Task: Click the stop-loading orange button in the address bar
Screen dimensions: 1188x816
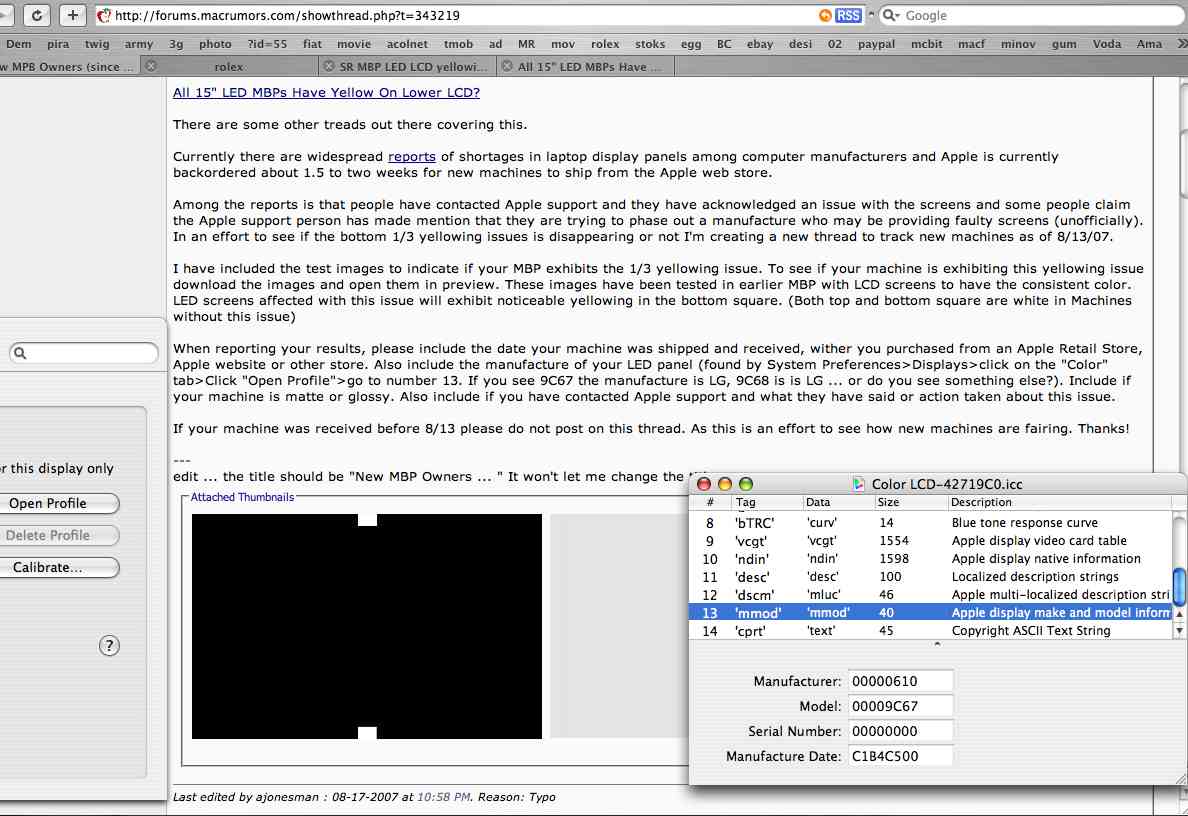Action: click(x=825, y=15)
